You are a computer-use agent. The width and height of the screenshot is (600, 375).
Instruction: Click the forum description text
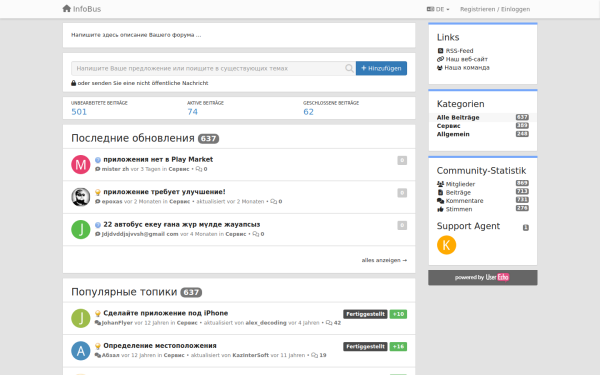tap(136, 35)
